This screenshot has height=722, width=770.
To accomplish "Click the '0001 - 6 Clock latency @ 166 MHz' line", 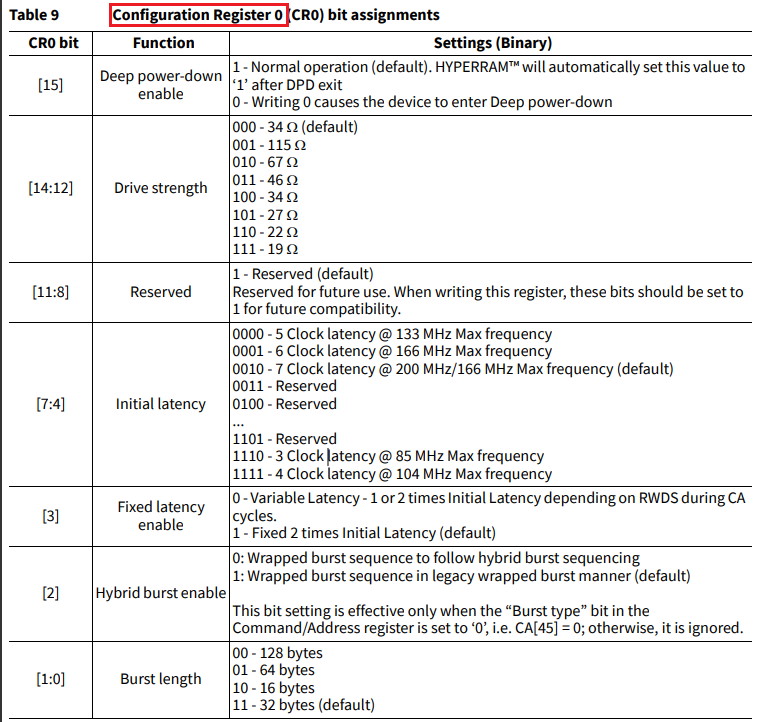I will (x=392, y=351).
